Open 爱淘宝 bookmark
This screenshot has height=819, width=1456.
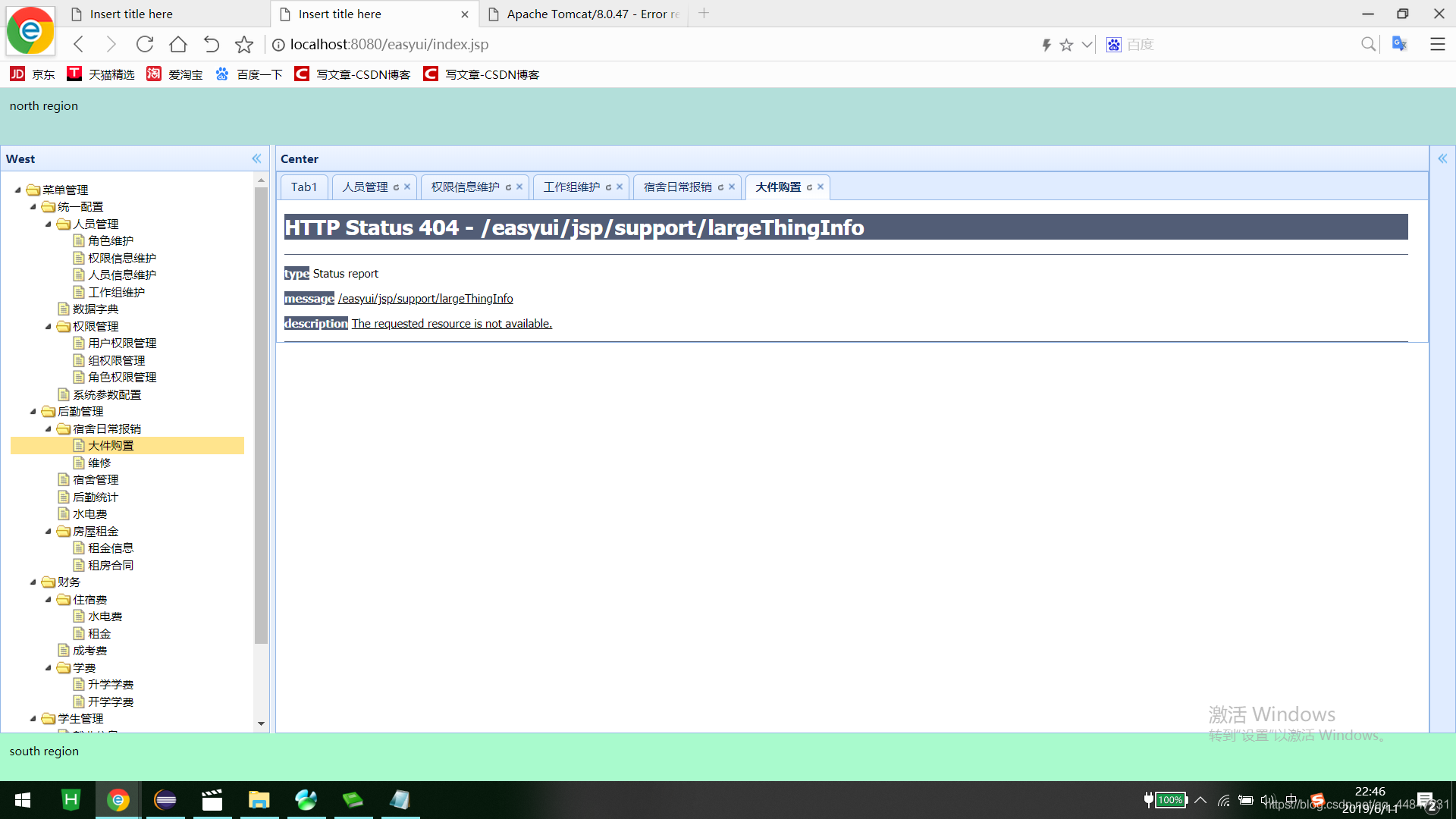pos(174,74)
